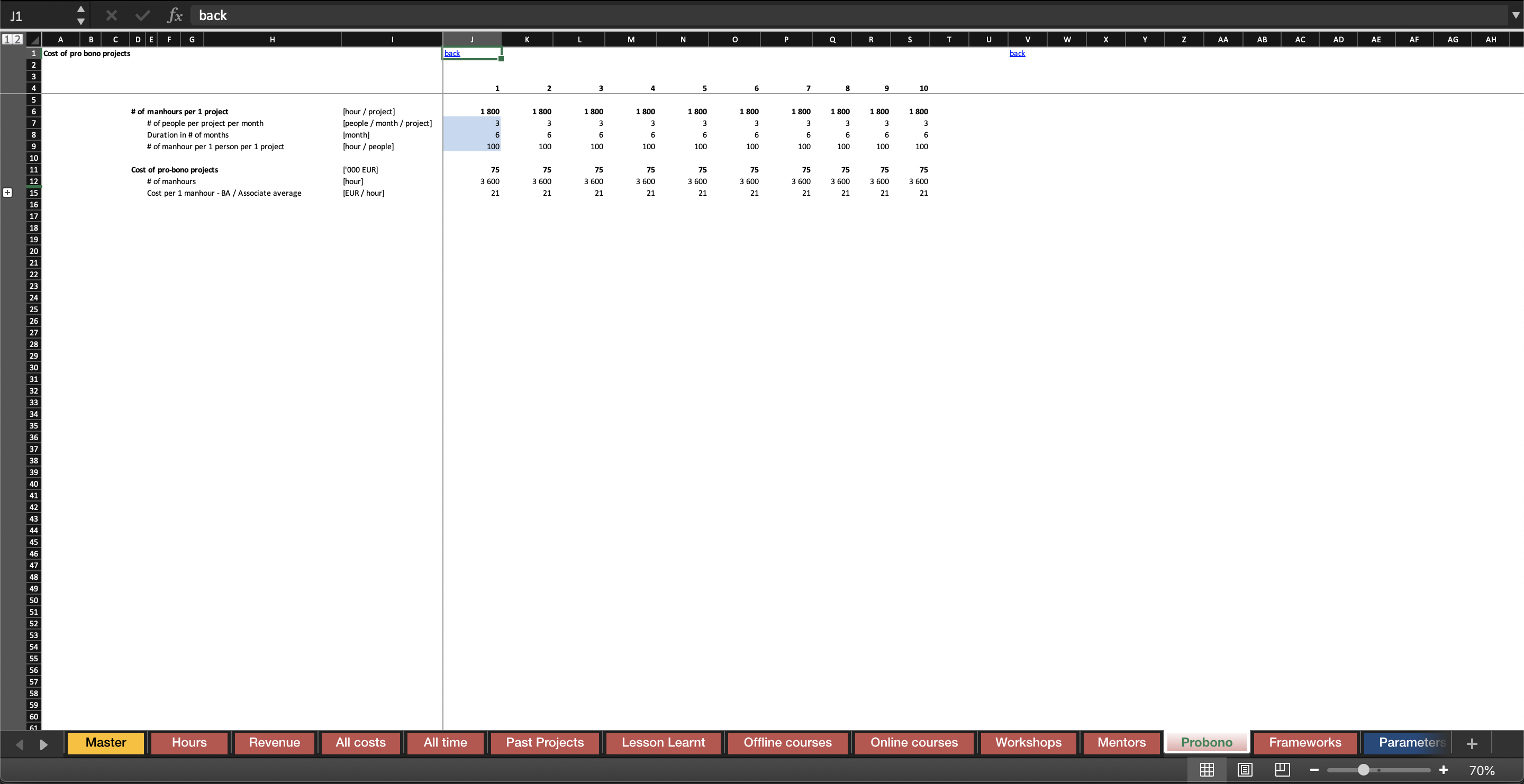Switch to the Master sheet tab
1524x784 pixels.
tap(106, 743)
